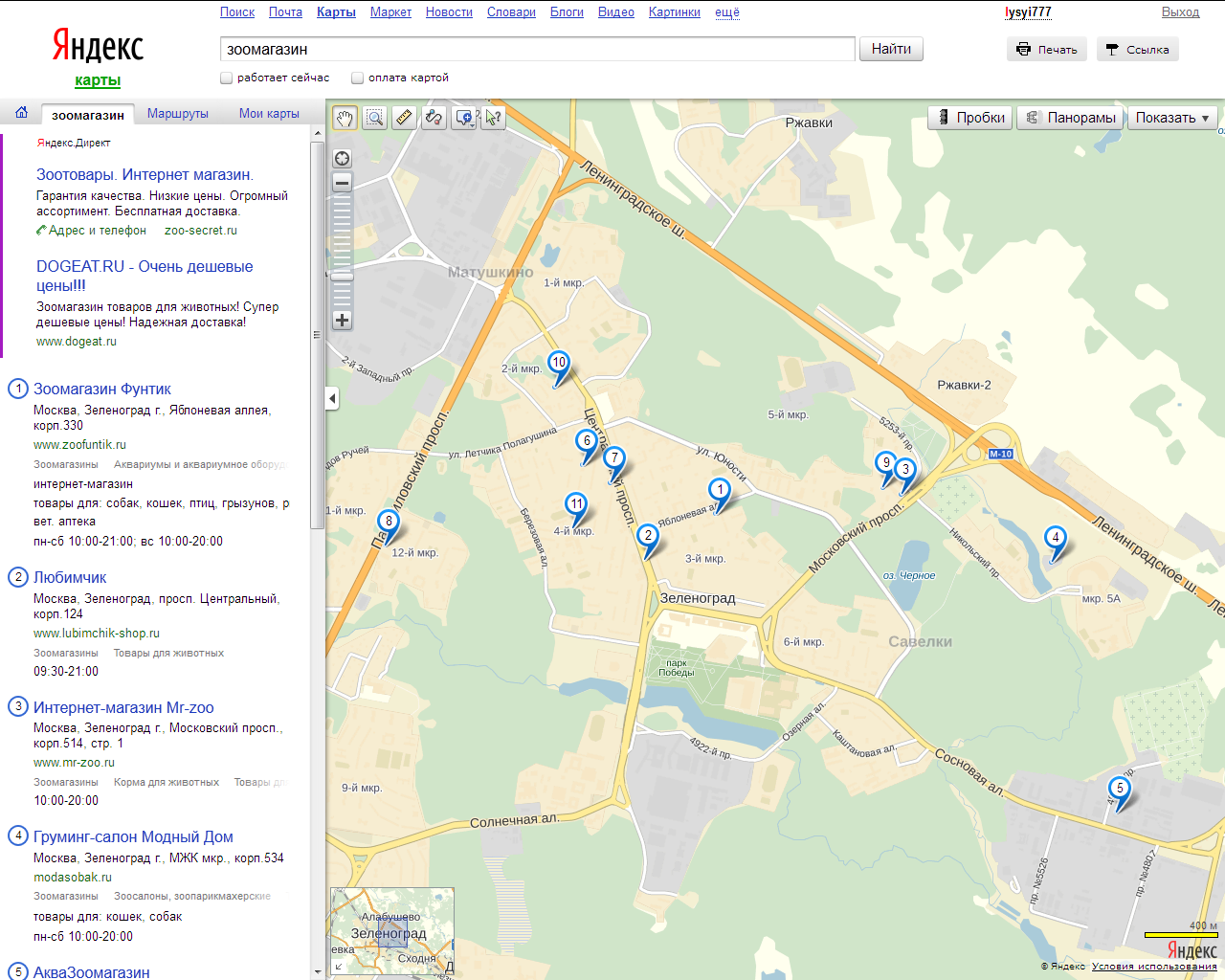Image resolution: width=1225 pixels, height=980 pixels.
Task: Enable the 'работает сейчас' checkbox
Action: pyautogui.click(x=227, y=78)
